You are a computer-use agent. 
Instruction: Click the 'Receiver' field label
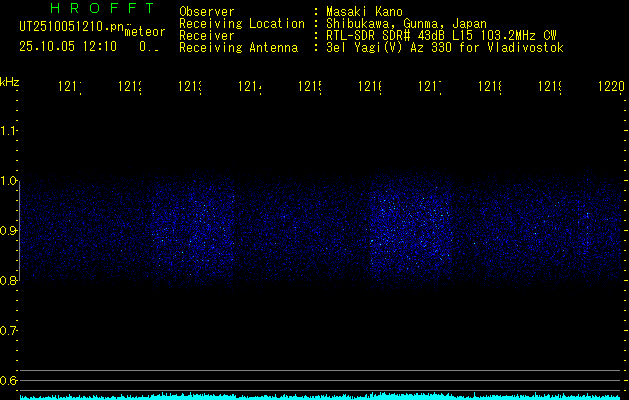[207, 36]
